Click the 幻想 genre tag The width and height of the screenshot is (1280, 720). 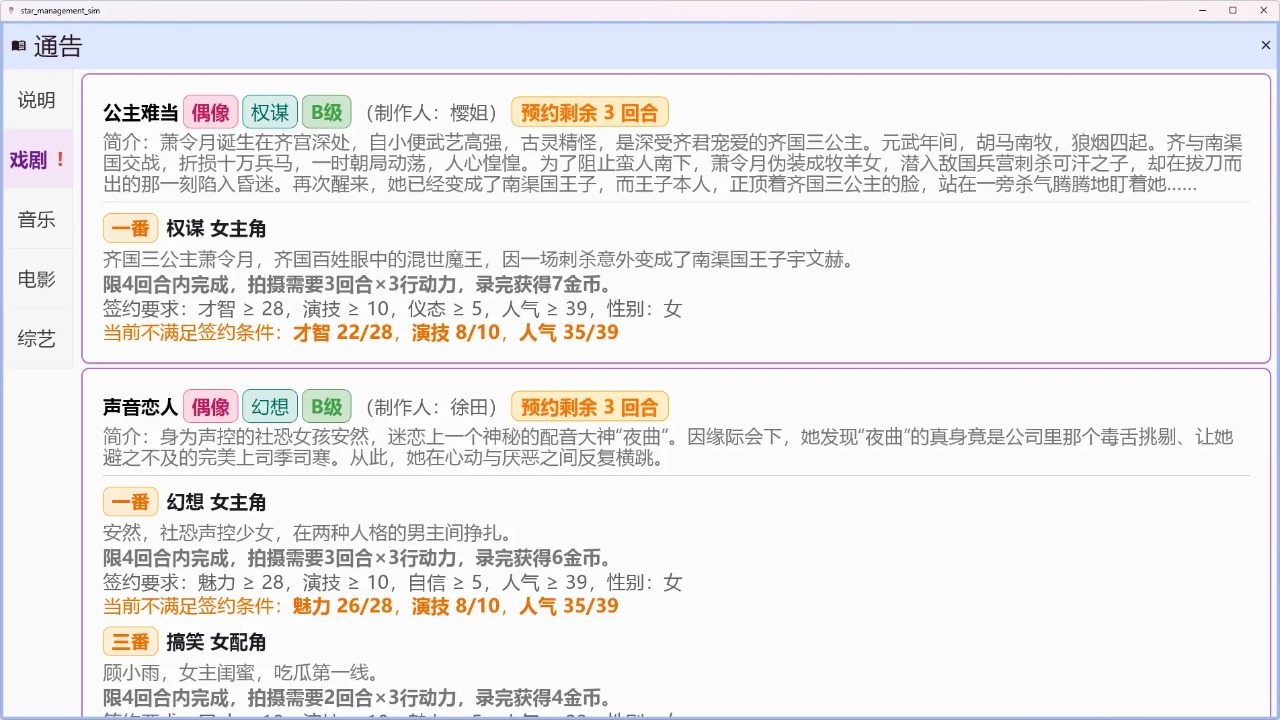pyautogui.click(x=270, y=406)
